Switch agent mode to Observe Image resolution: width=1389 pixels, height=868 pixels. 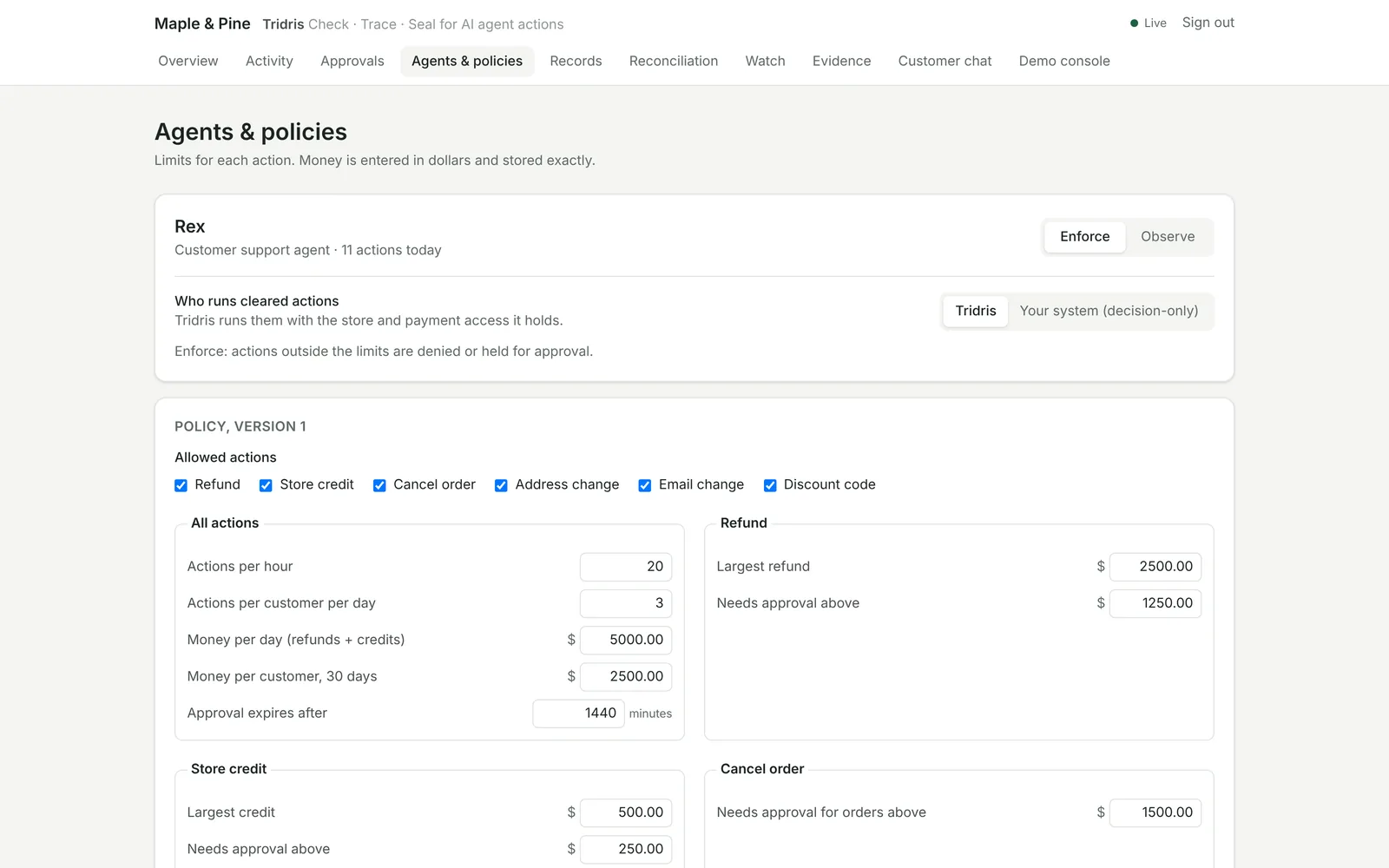1168,237
